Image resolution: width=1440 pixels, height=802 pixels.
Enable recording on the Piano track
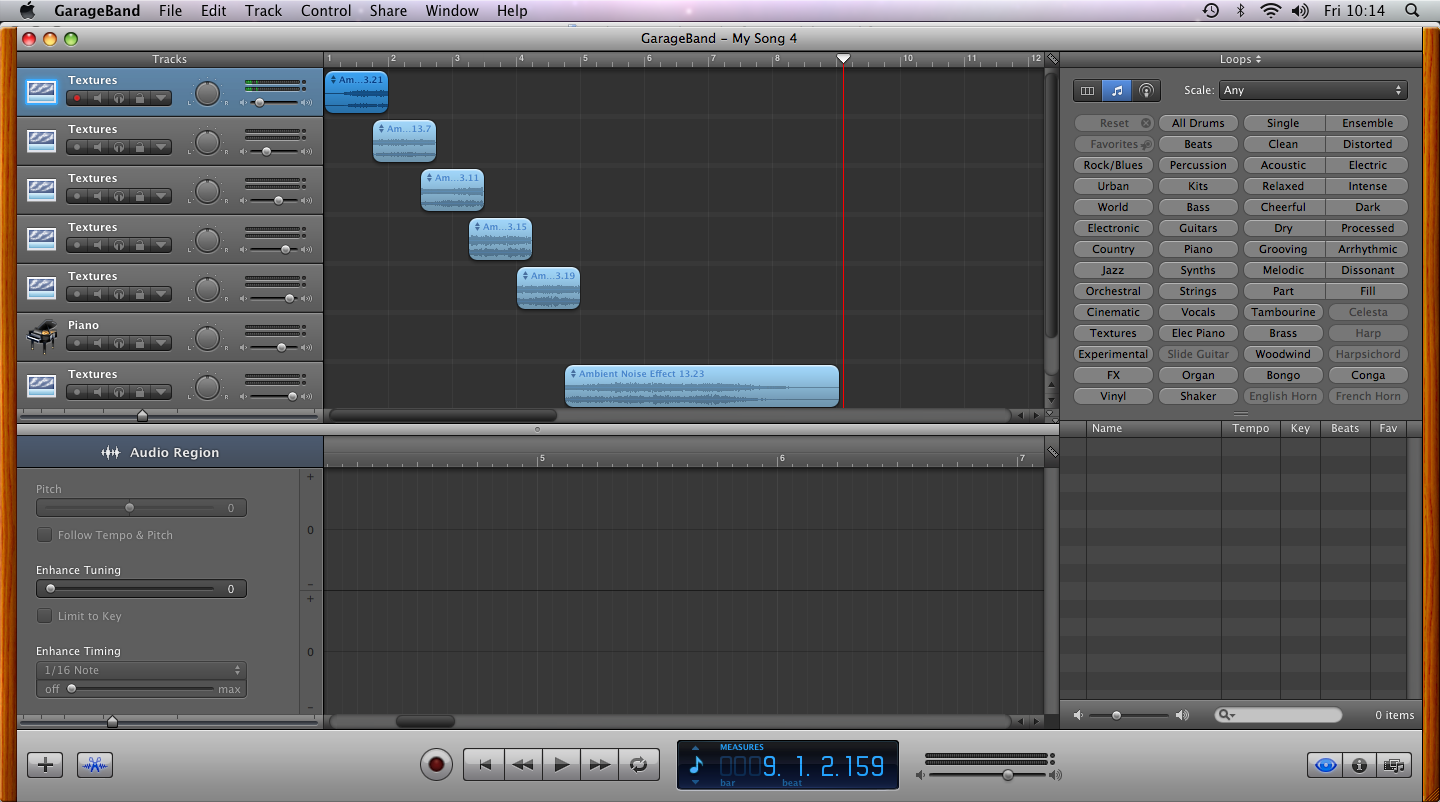76,343
